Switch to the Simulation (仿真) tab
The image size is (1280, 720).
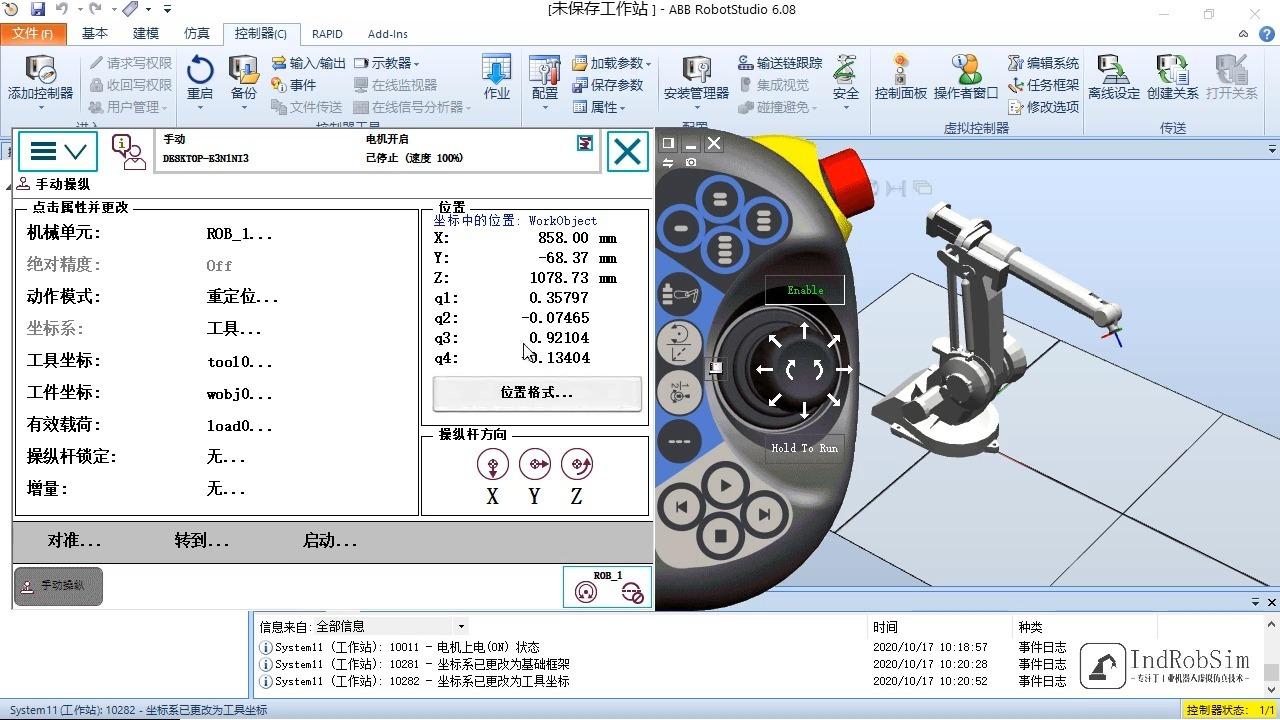197,33
